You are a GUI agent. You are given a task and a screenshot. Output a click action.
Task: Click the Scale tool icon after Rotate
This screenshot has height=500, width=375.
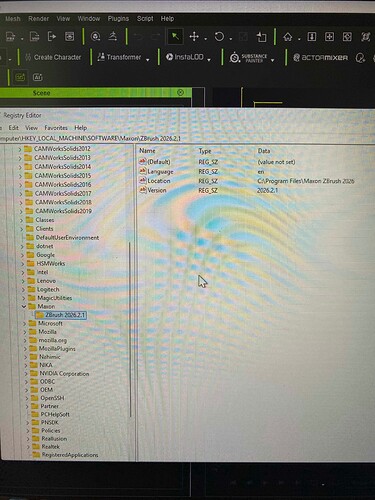244,37
